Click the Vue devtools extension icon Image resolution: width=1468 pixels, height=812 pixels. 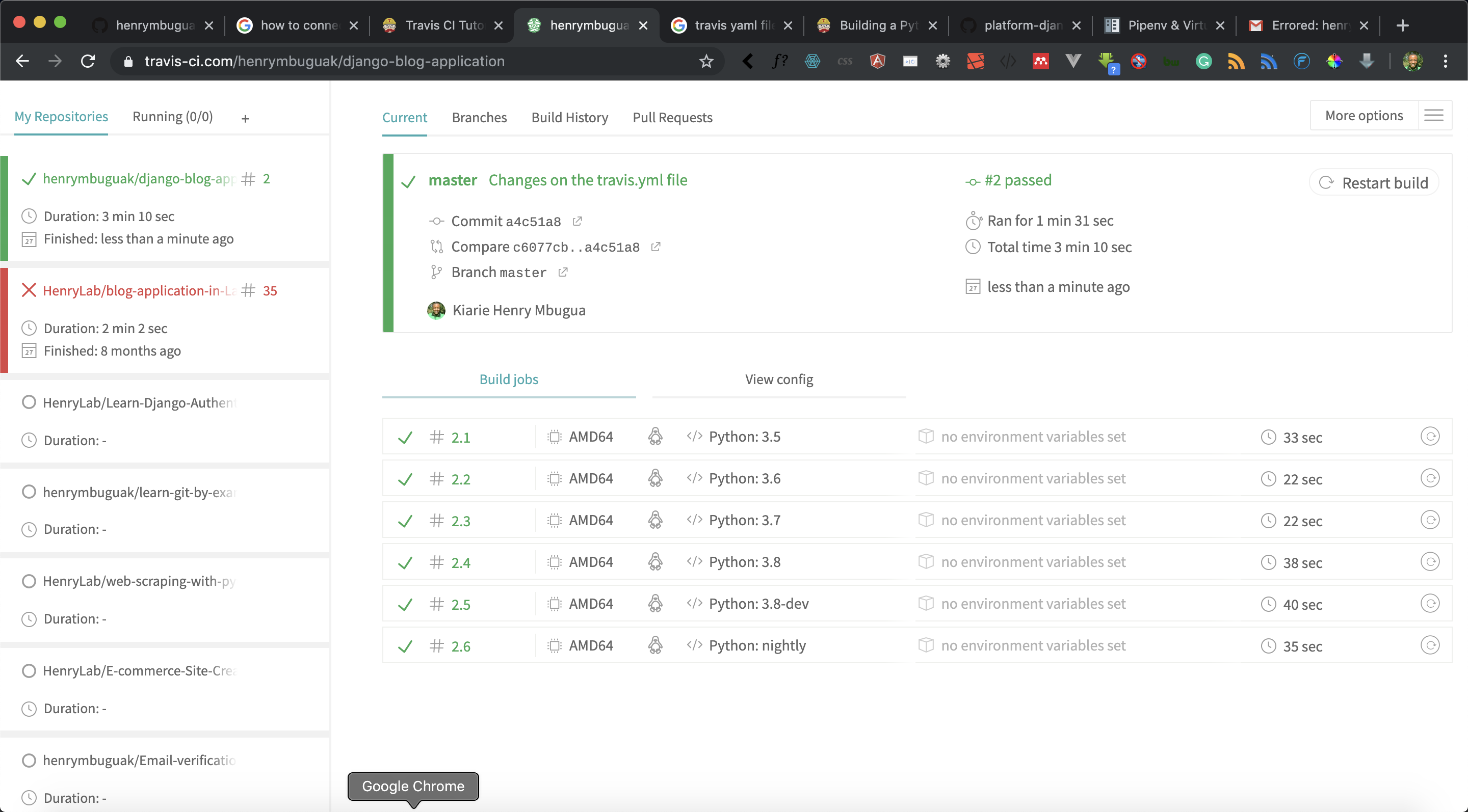[1073, 61]
